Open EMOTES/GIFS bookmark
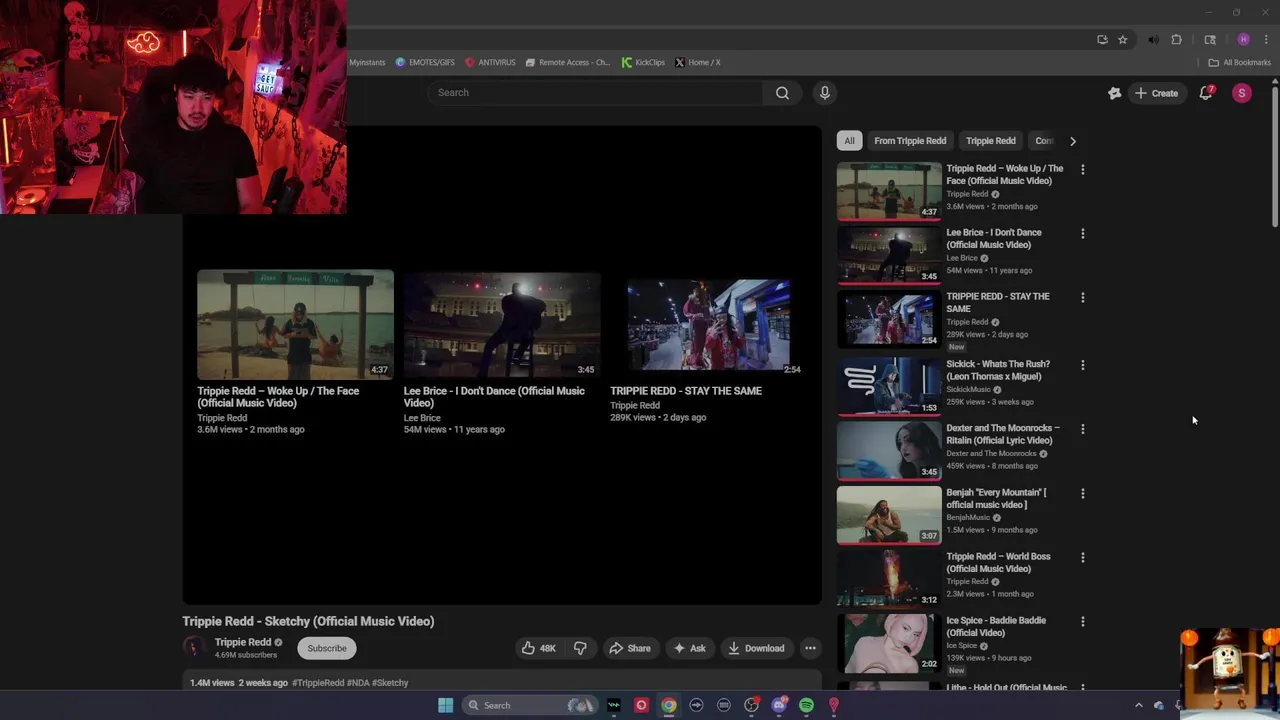This screenshot has height=720, width=1280. [425, 62]
